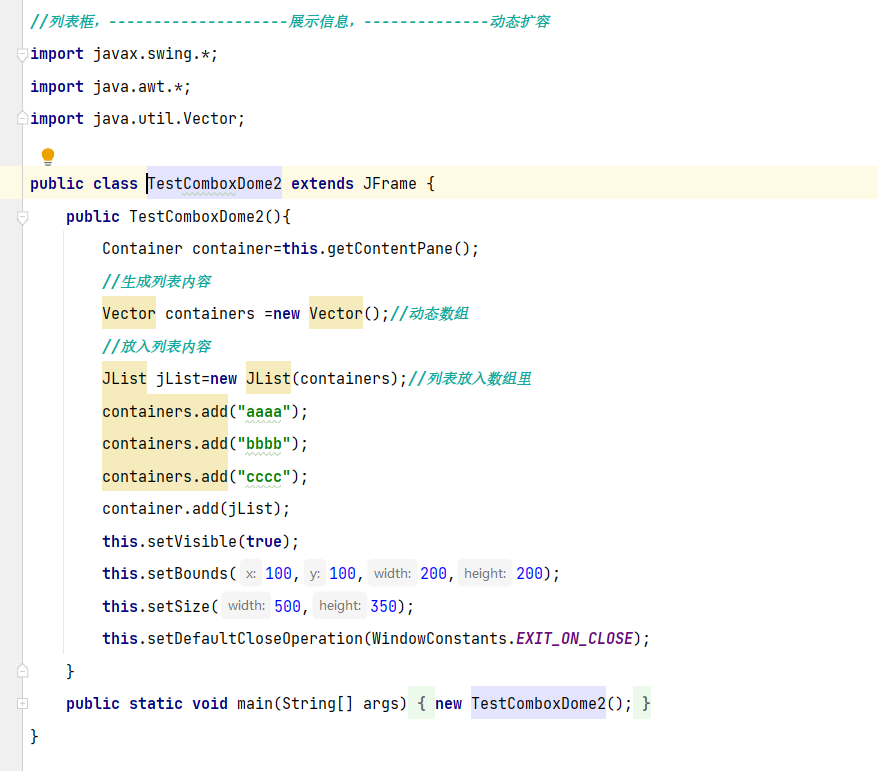Click the import java.awt.* line
878x771 pixels.
110,87
